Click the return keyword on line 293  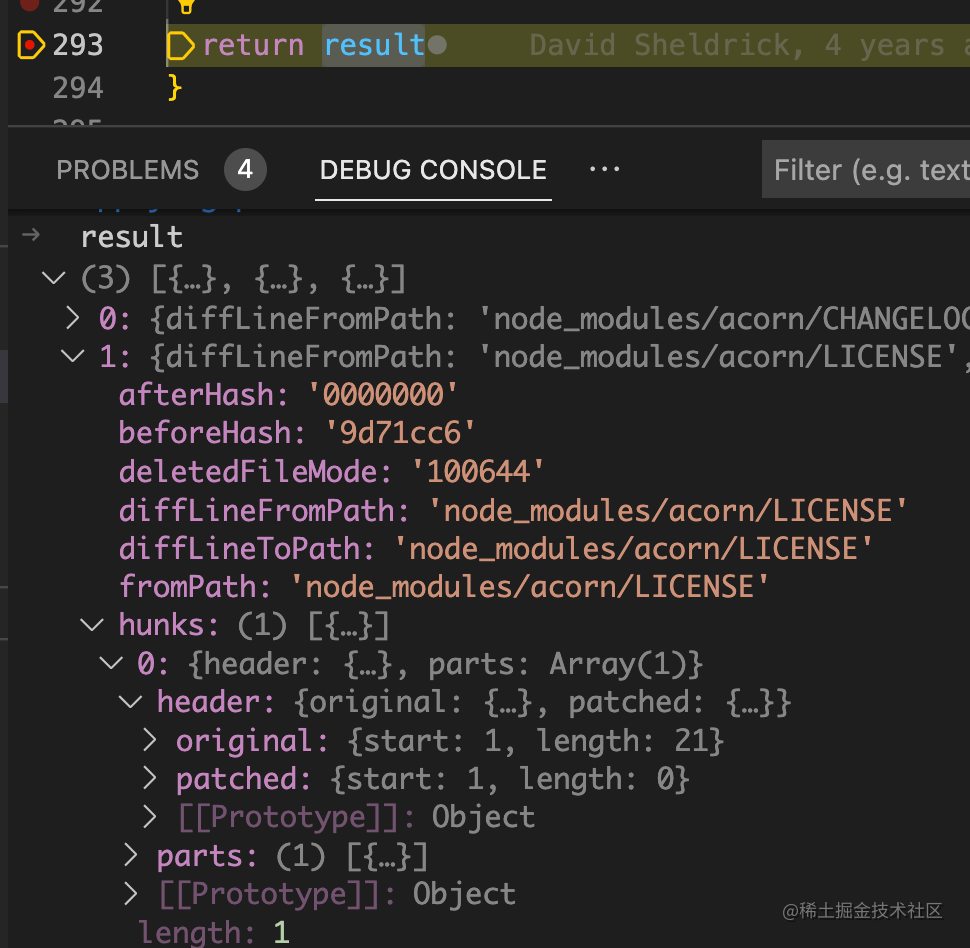click(x=254, y=46)
